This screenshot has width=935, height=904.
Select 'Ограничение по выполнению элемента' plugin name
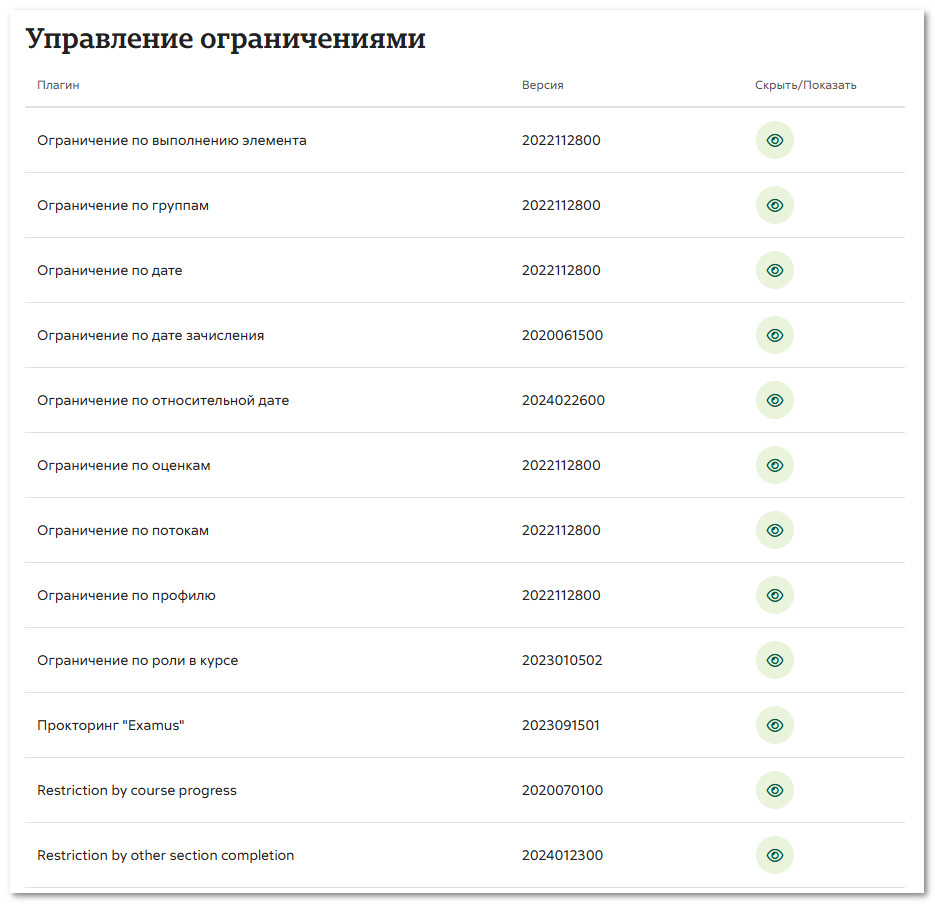(x=172, y=140)
